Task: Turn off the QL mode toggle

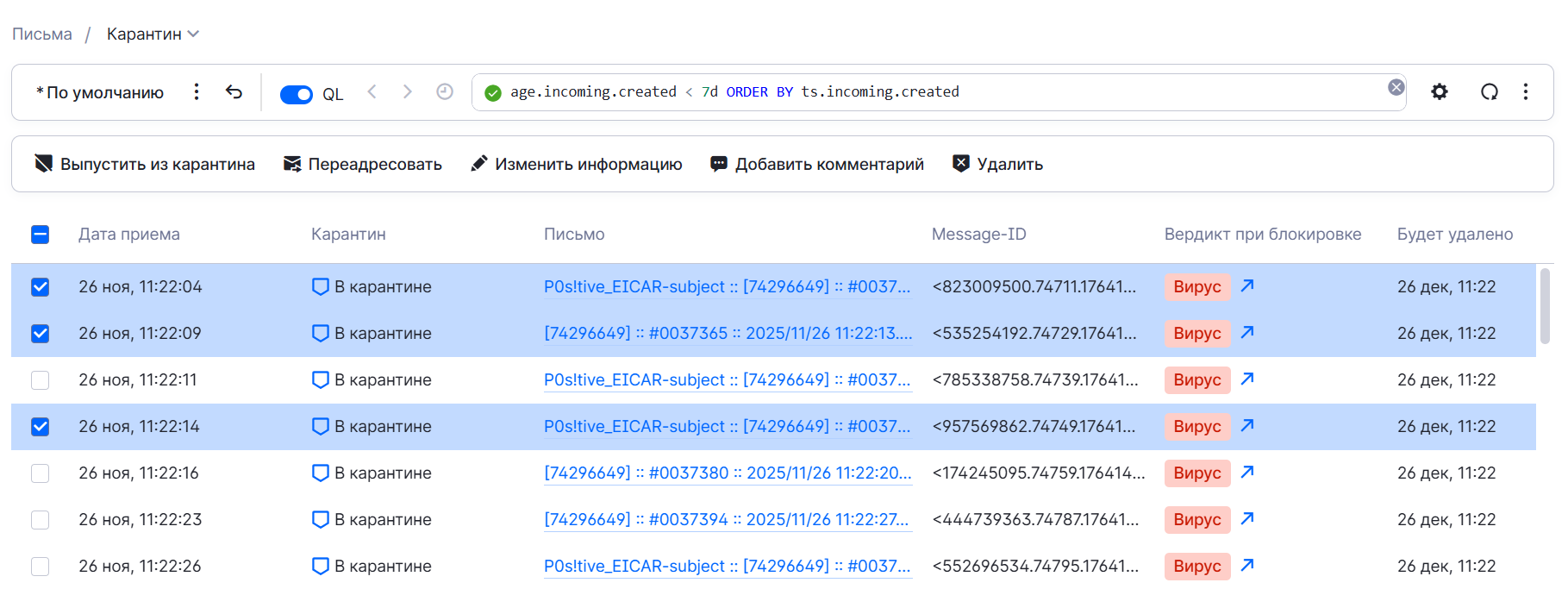Action: pos(296,94)
